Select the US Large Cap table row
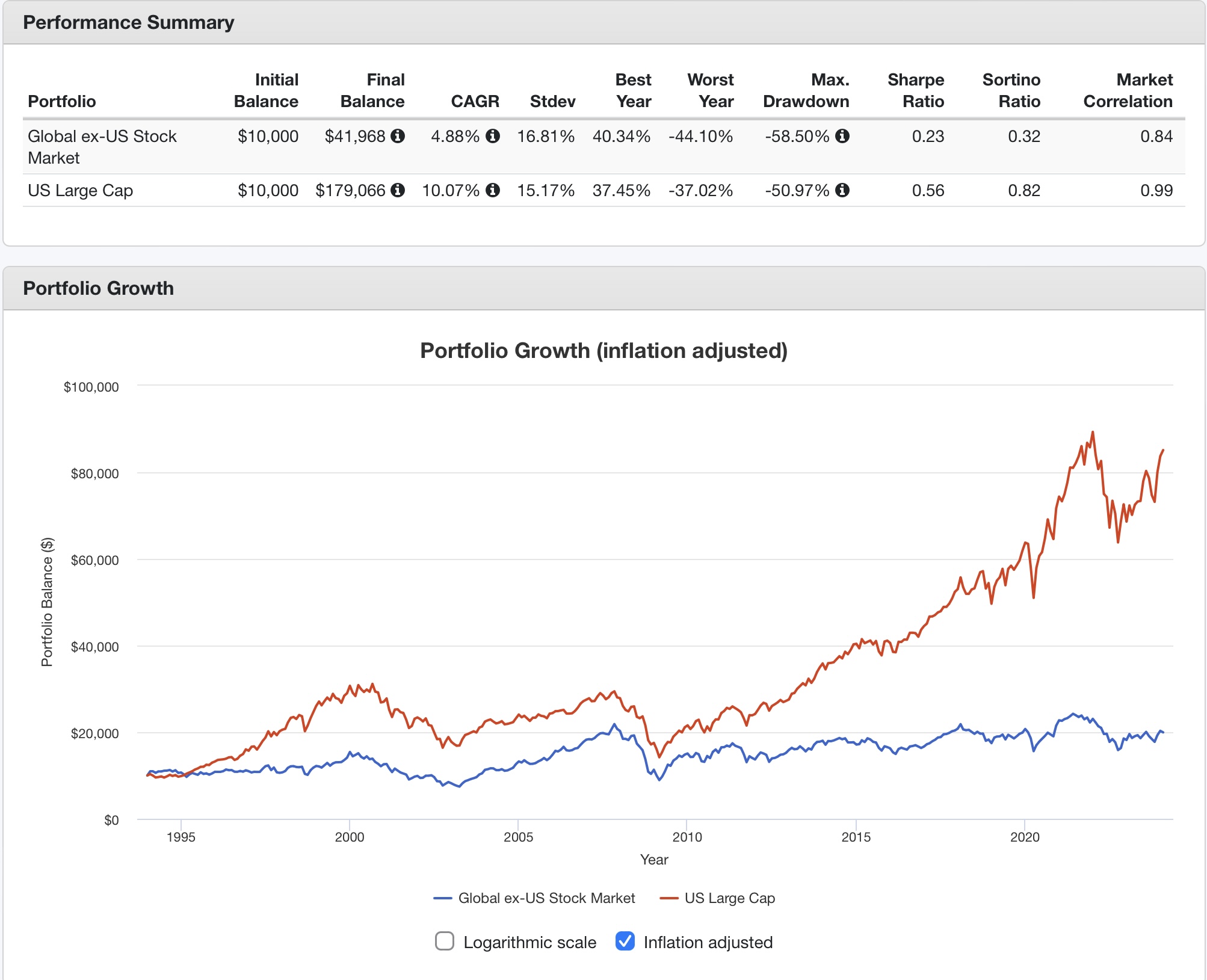The width and height of the screenshot is (1207, 980). 81,191
